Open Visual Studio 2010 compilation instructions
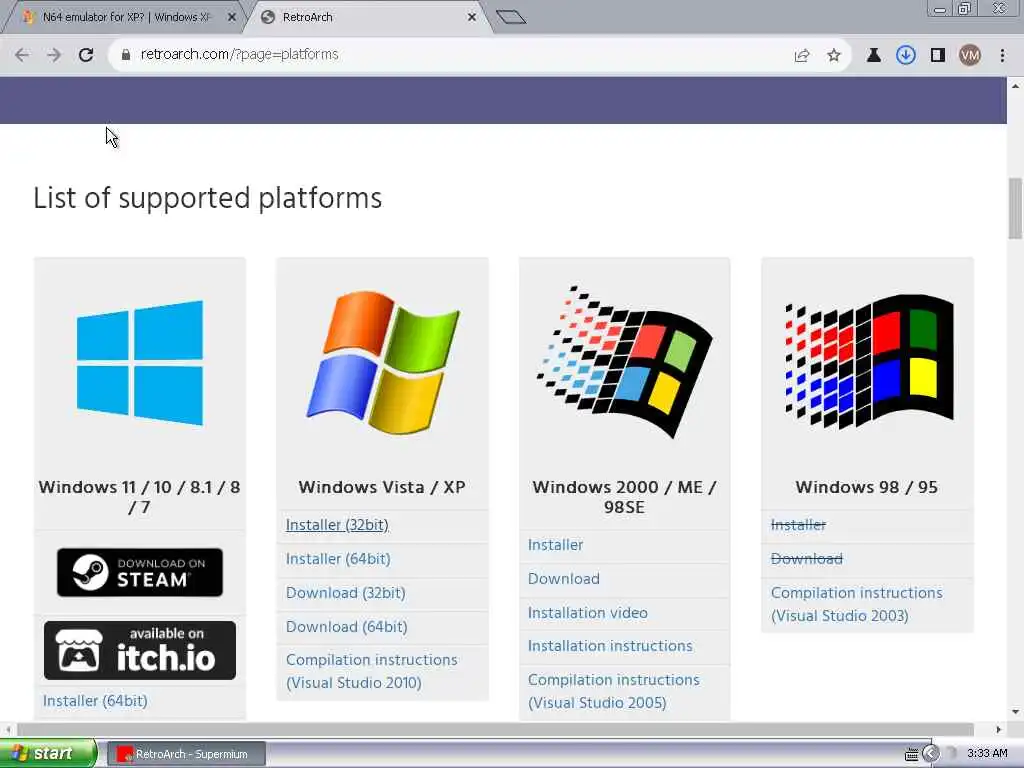Viewport: 1024px width, 768px height. (372, 671)
